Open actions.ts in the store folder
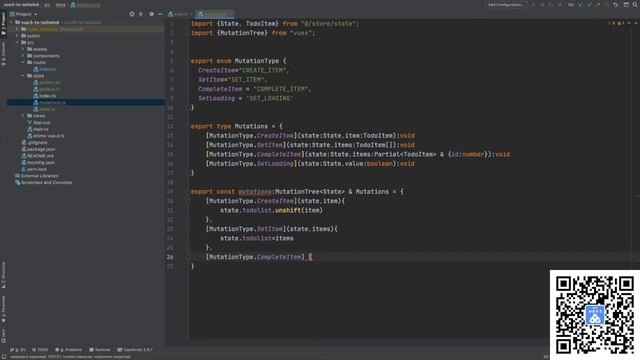640x360 pixels. [47, 82]
